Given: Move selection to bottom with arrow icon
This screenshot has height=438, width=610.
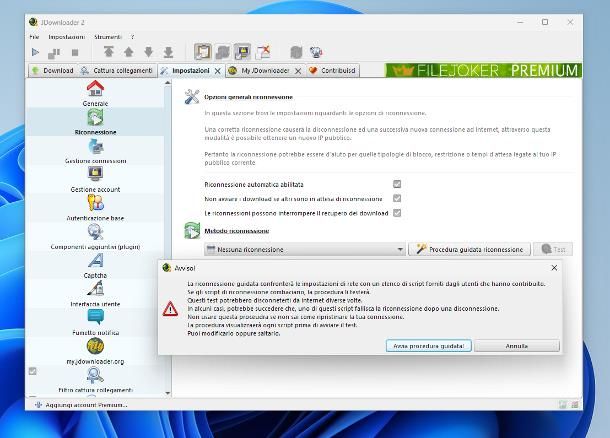Looking at the screenshot, I should coord(168,52).
